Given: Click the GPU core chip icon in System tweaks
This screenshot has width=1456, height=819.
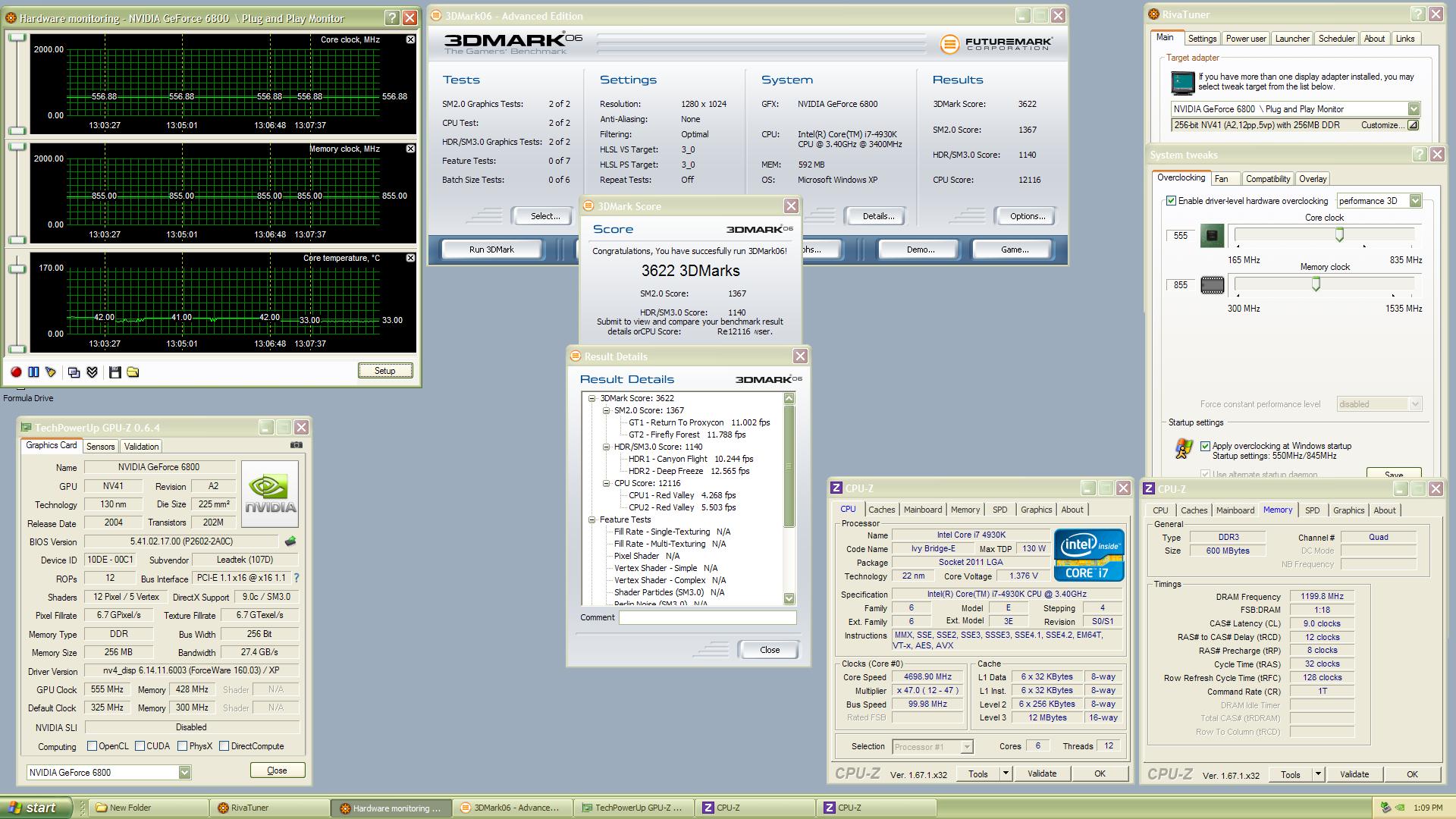Looking at the screenshot, I should point(1212,236).
